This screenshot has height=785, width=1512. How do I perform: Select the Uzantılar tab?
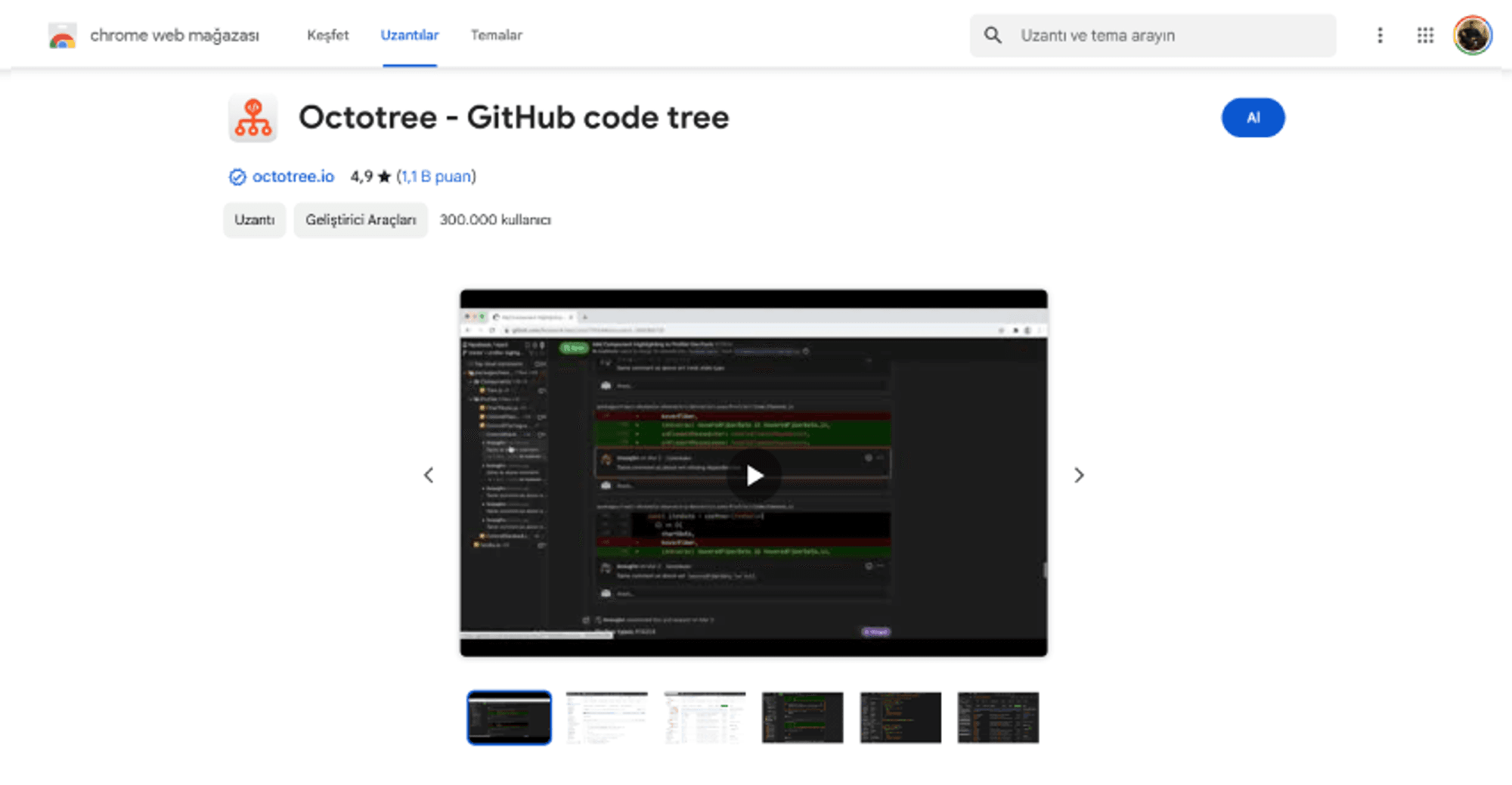(x=409, y=36)
